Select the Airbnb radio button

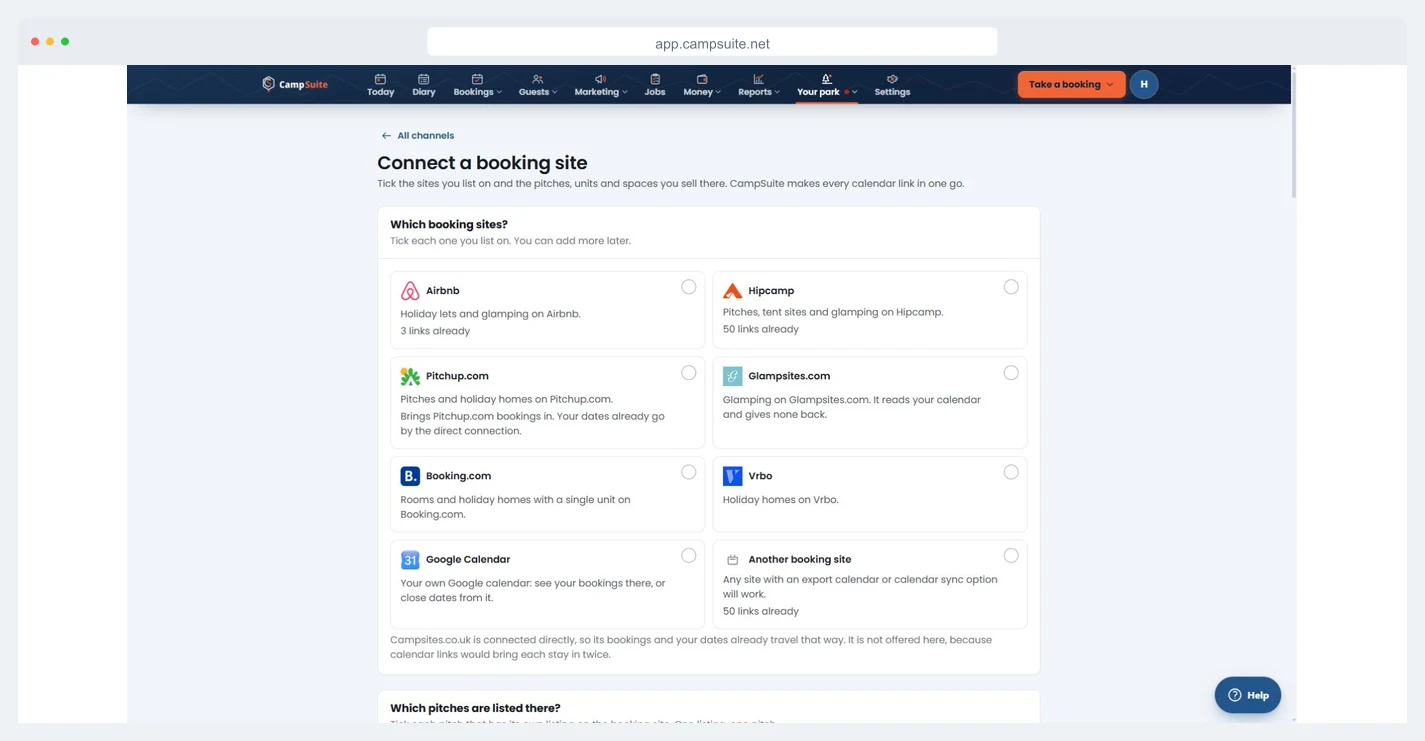coord(689,287)
